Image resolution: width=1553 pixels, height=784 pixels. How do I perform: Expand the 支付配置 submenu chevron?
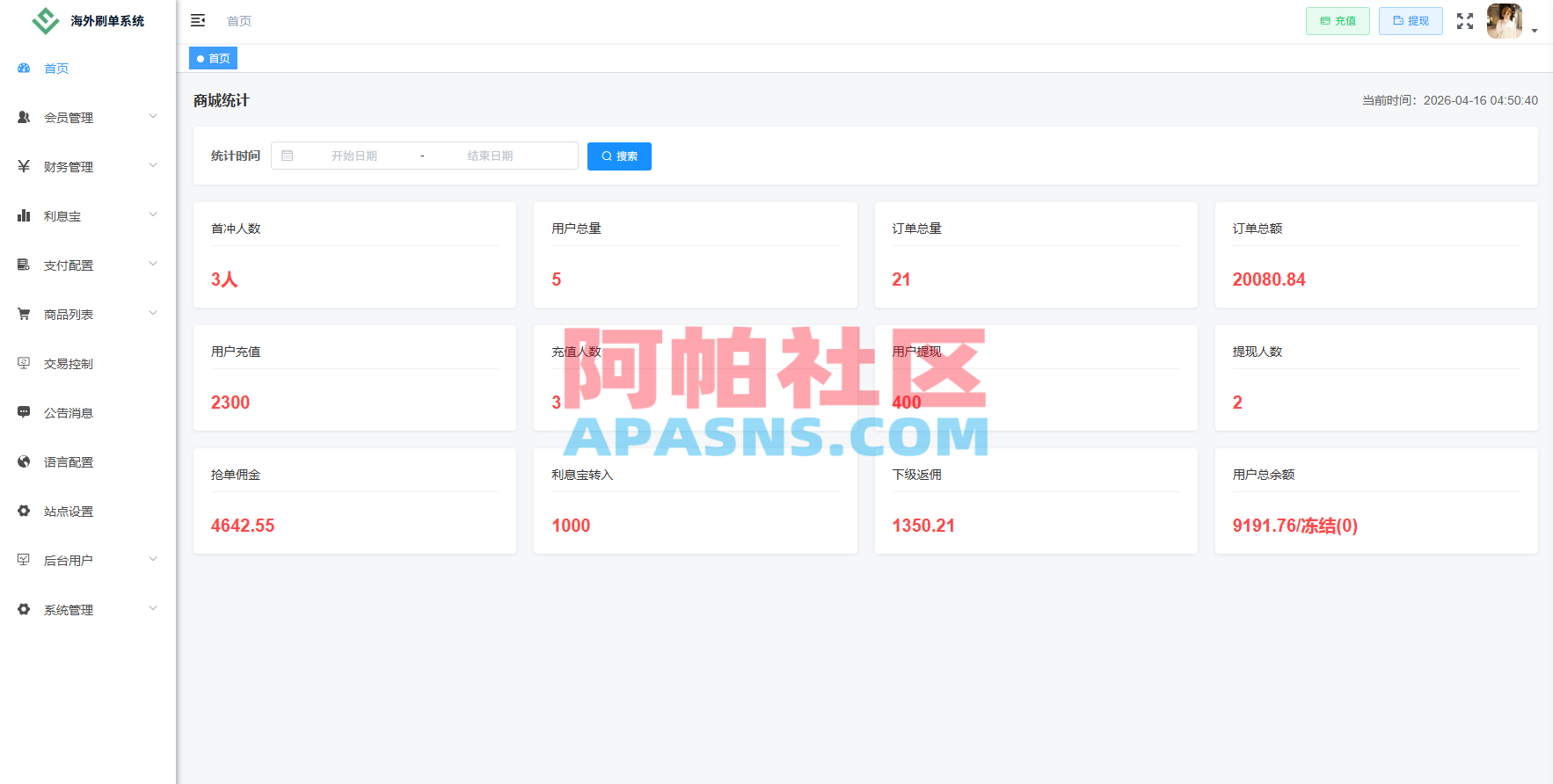[153, 264]
